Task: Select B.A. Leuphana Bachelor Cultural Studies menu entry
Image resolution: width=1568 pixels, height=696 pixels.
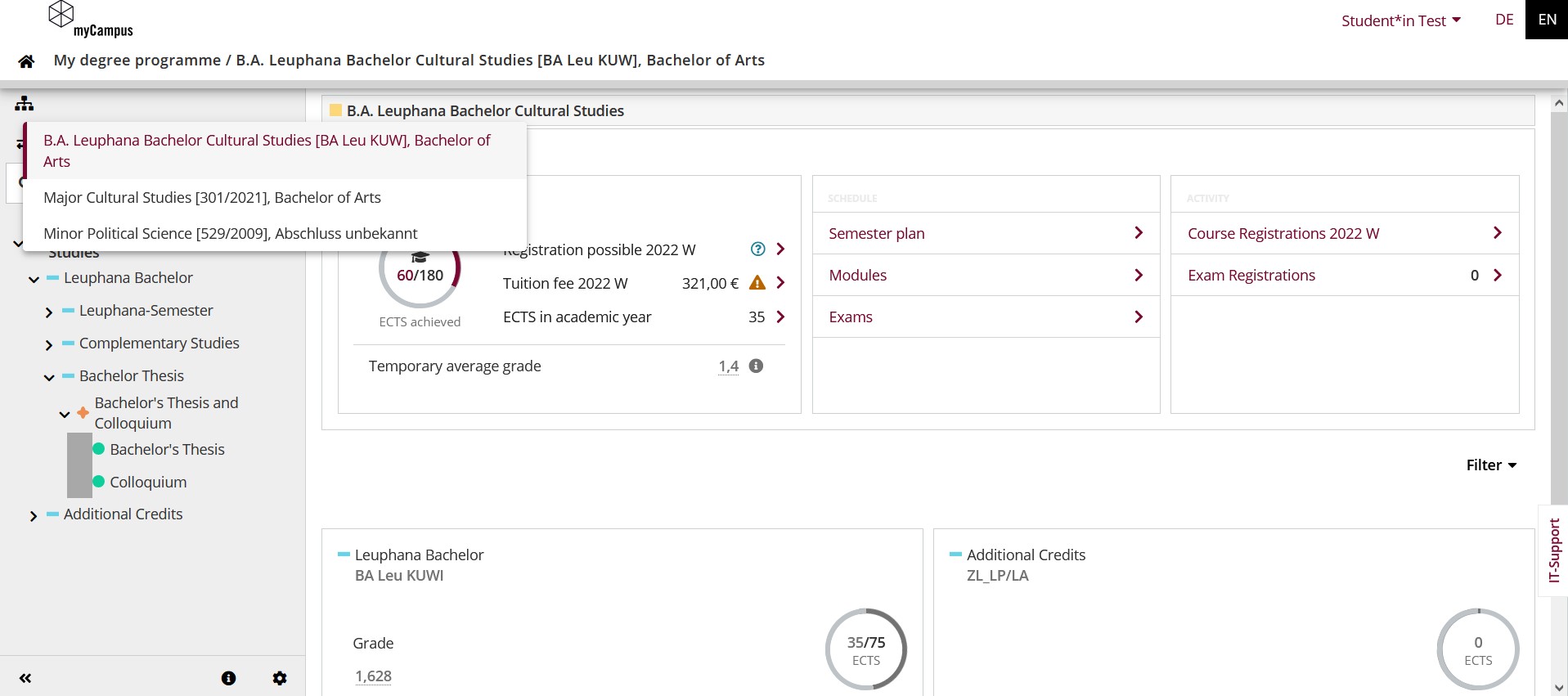Action: [x=275, y=150]
